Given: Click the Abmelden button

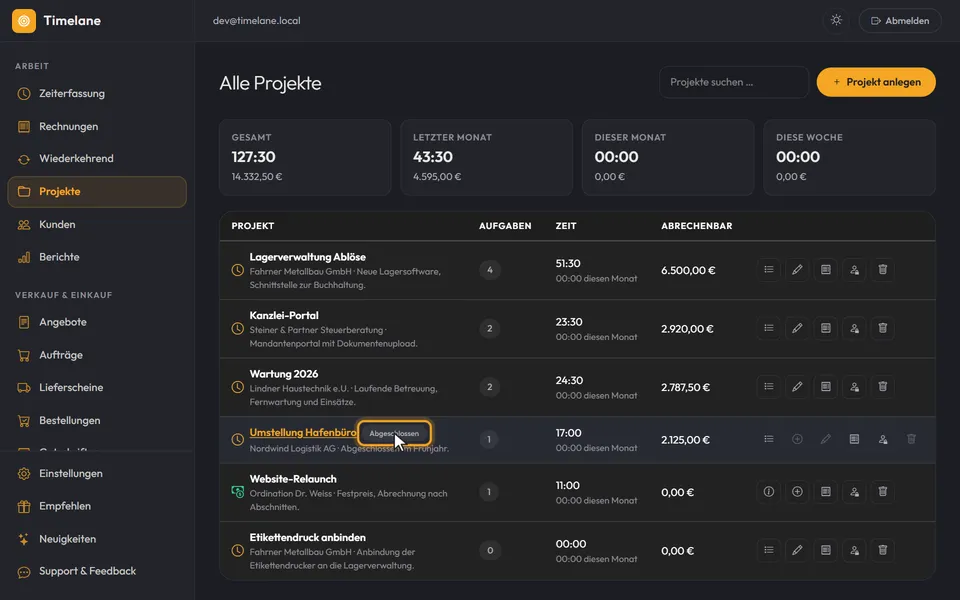Looking at the screenshot, I should click(x=900, y=21).
